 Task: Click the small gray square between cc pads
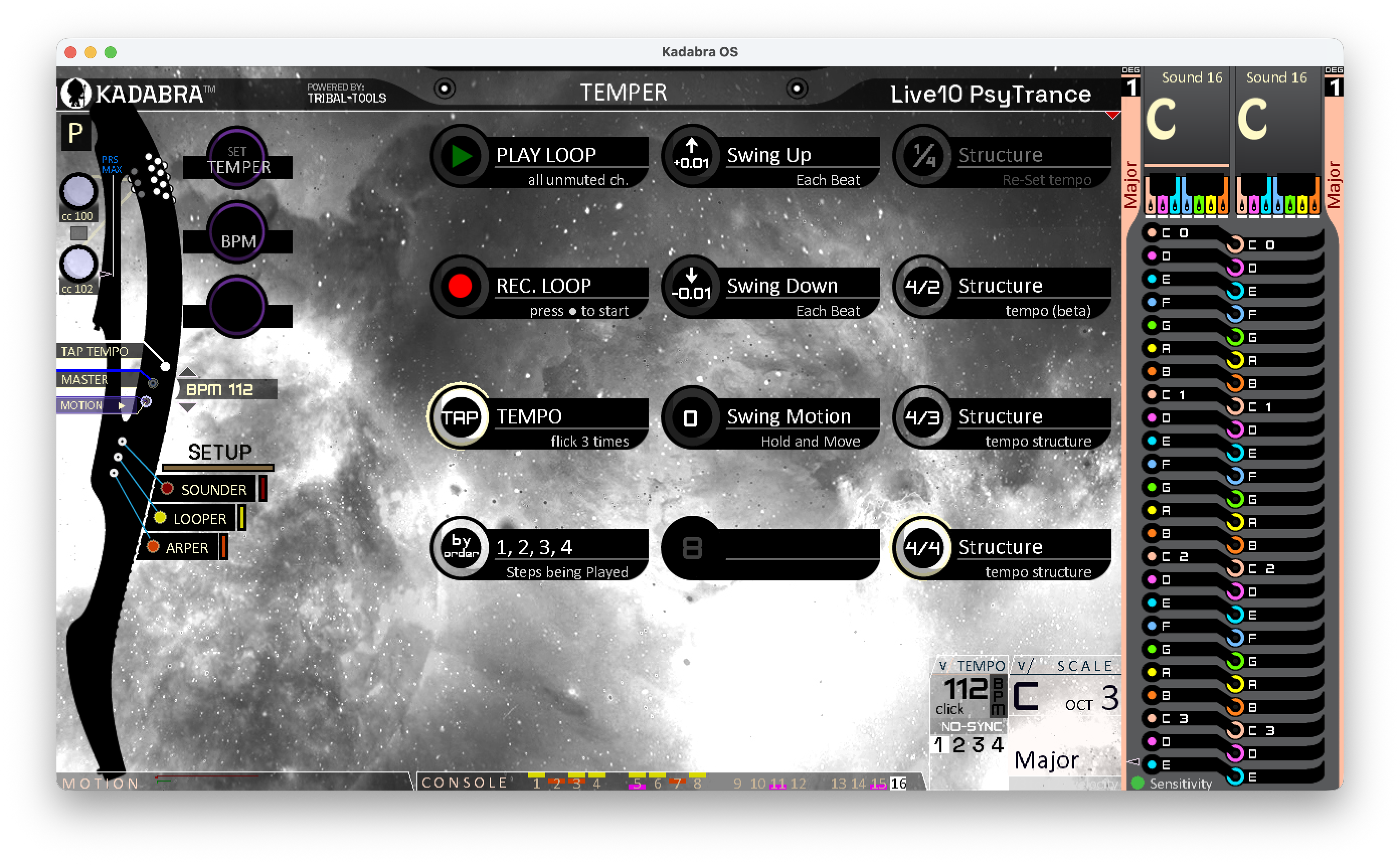[x=78, y=233]
